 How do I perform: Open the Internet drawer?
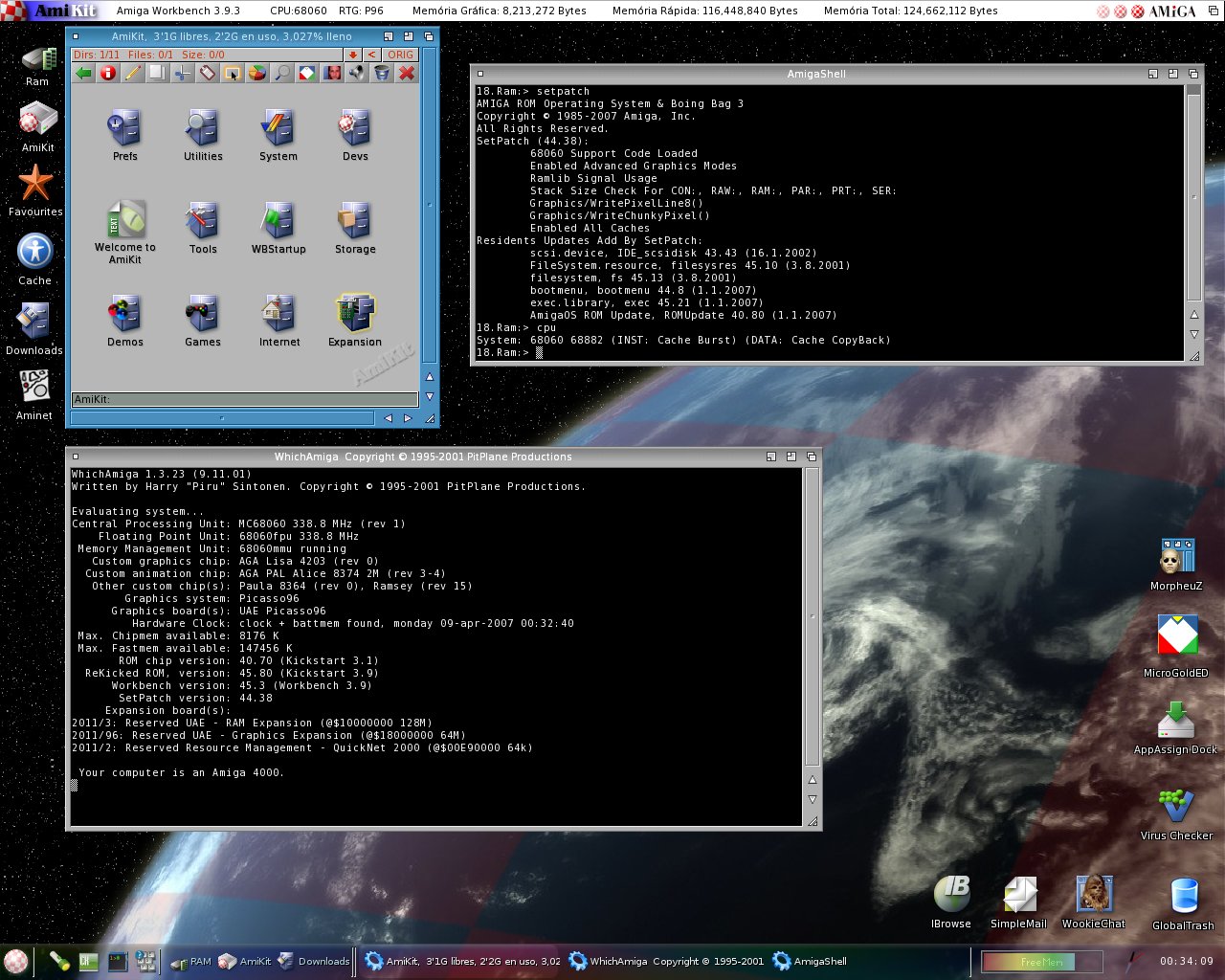click(278, 321)
